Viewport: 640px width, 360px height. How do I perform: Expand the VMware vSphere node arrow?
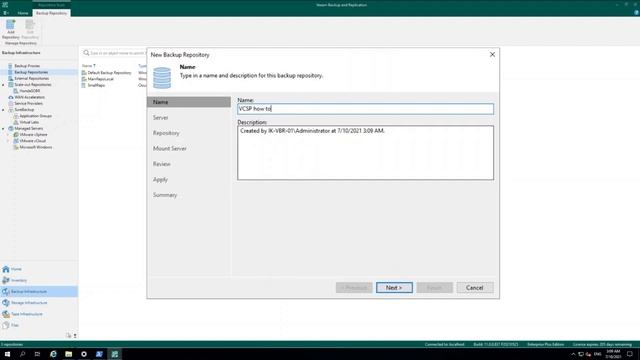(9, 134)
